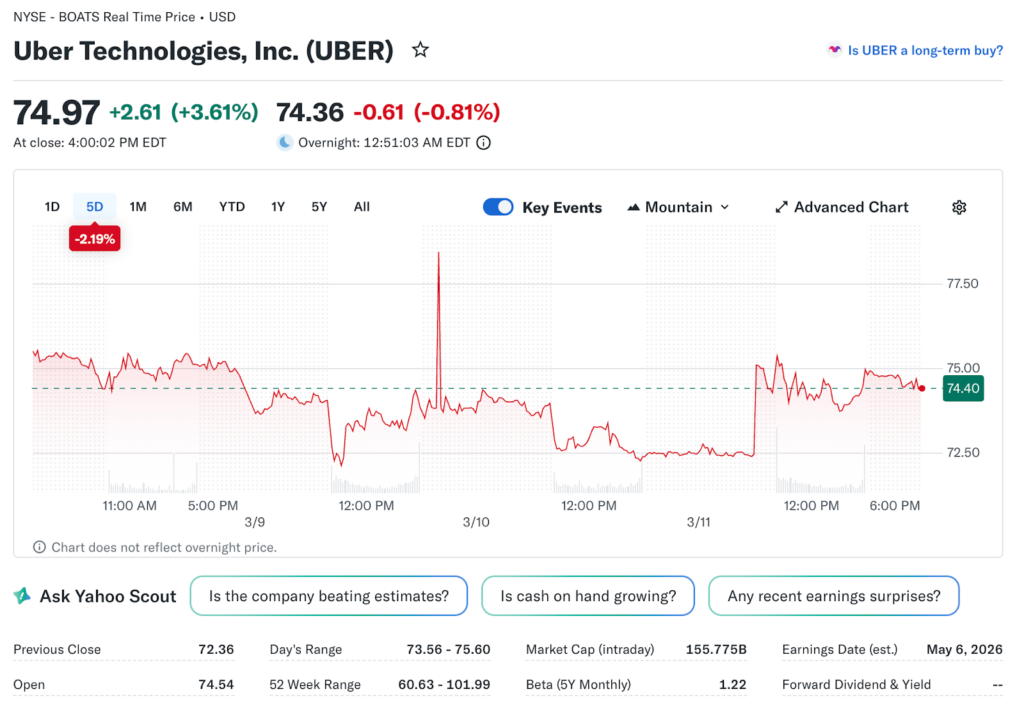Click the Yahoo Scout sparkle icon
1024x712 pixels.
point(22,596)
